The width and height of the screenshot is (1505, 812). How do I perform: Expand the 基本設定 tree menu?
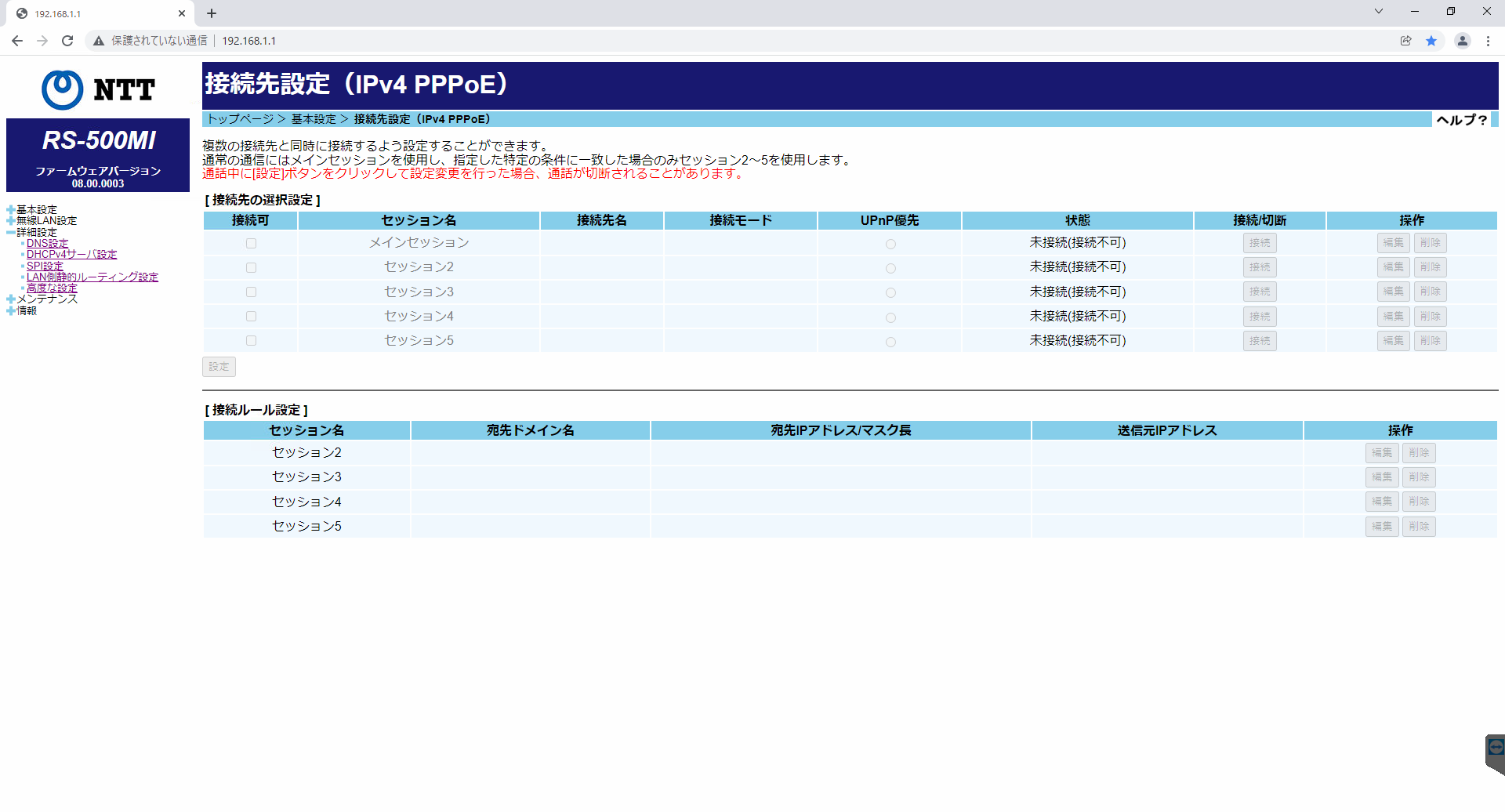[11, 210]
